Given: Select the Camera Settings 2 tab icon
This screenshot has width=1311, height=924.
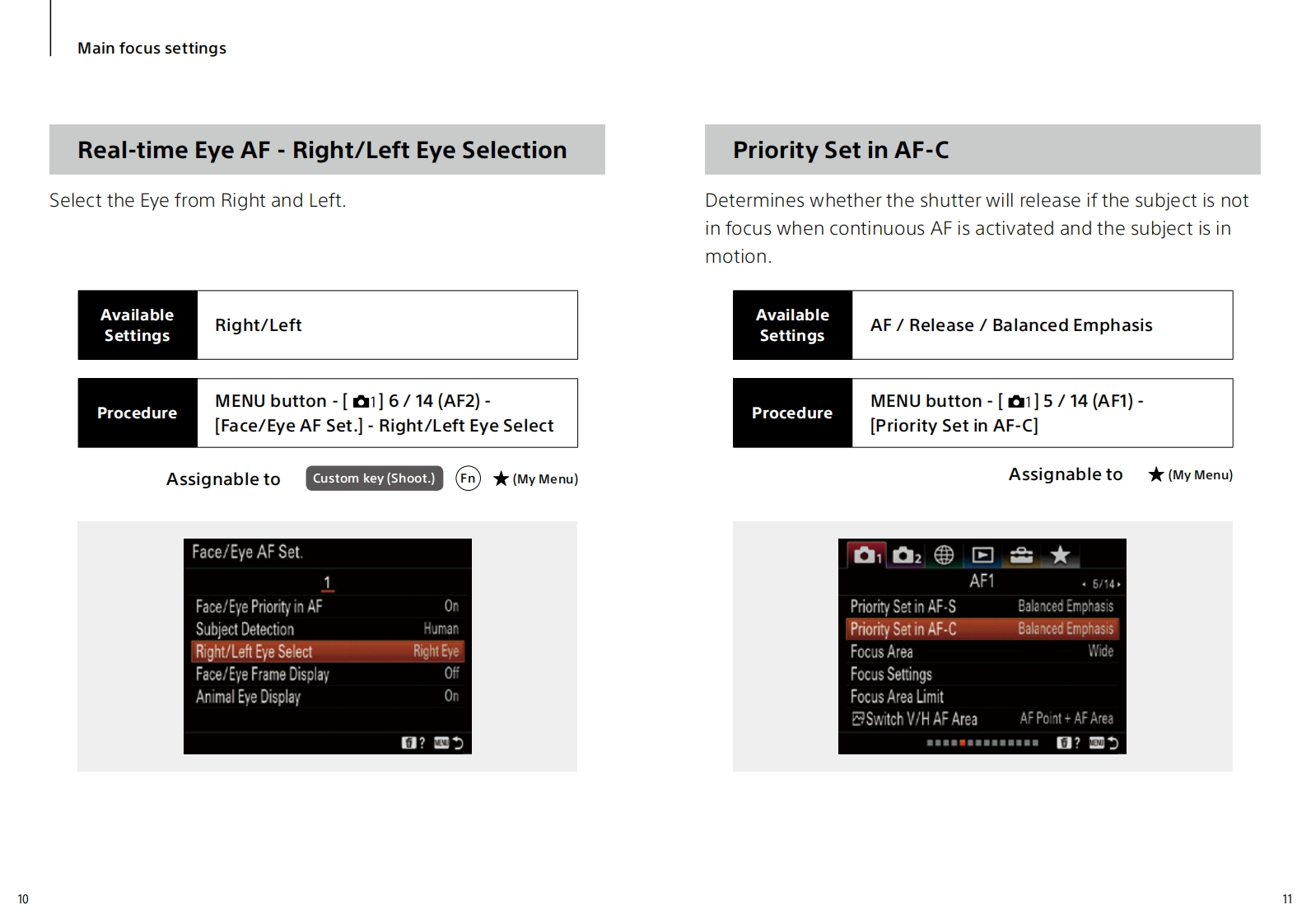Looking at the screenshot, I should pos(905,555).
